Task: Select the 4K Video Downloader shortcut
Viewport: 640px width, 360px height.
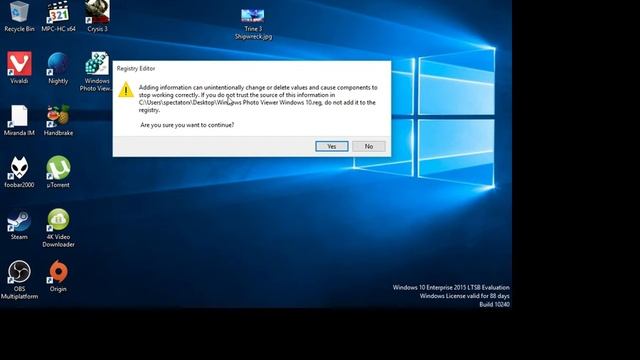Action: click(x=58, y=228)
